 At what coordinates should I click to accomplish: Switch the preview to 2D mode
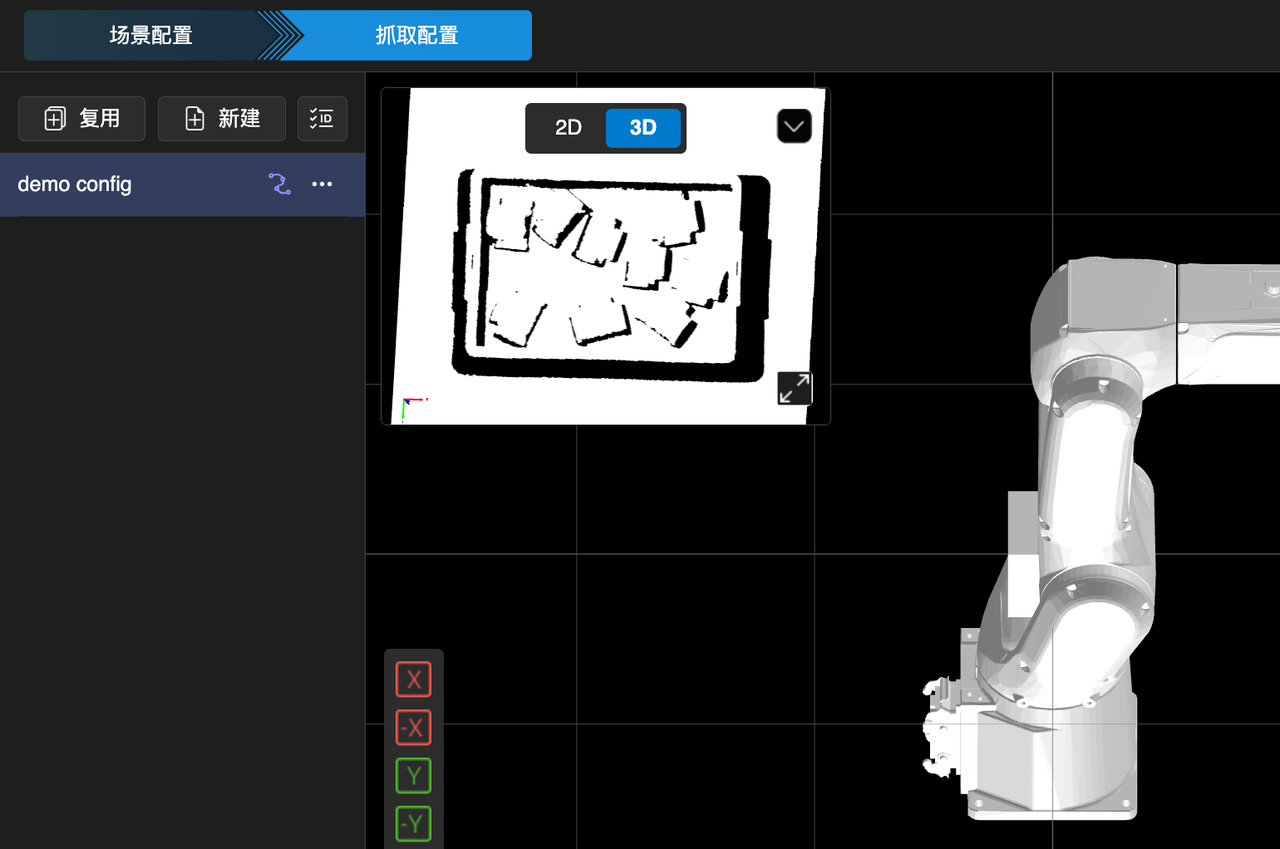point(568,128)
